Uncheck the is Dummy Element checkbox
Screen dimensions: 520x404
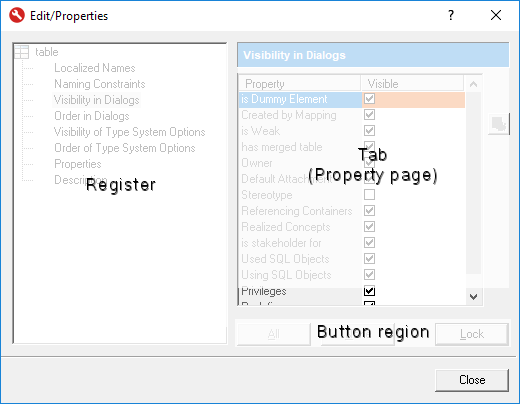pos(369,99)
